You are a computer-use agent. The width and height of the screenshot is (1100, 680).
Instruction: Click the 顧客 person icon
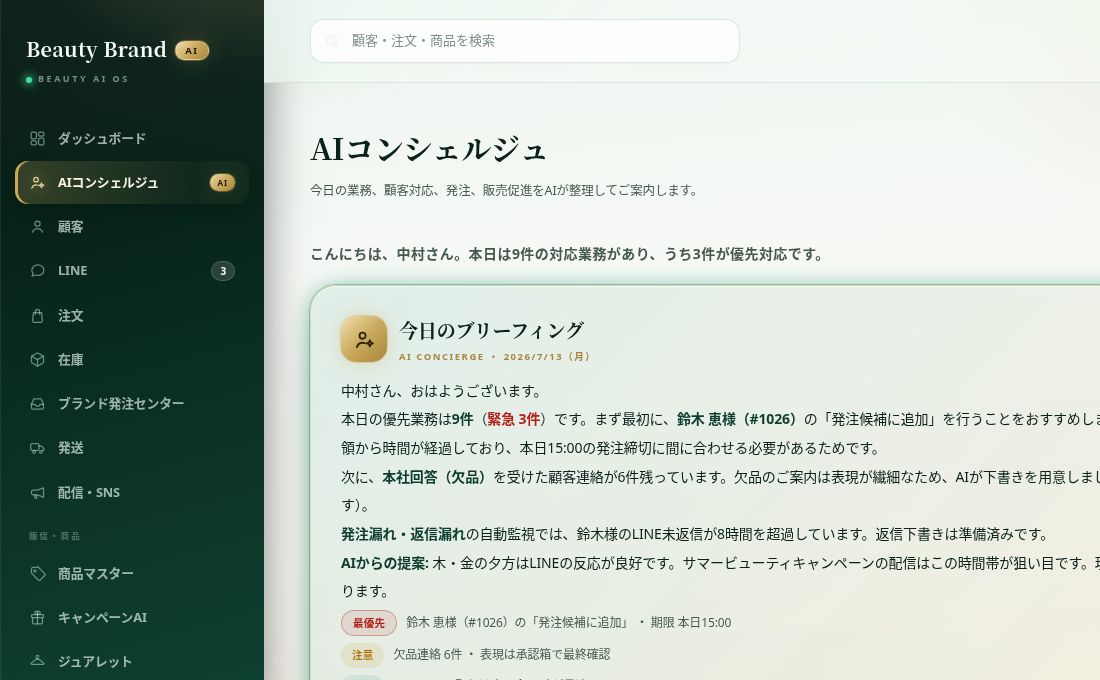(x=37, y=227)
